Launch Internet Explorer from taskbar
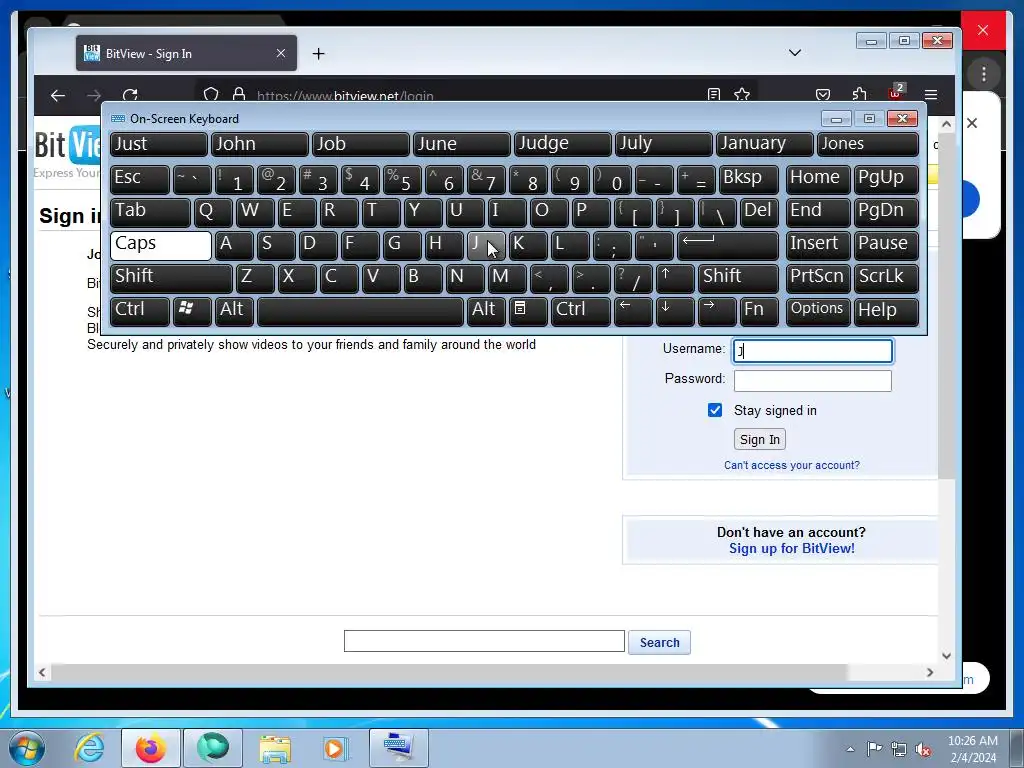 [89, 748]
